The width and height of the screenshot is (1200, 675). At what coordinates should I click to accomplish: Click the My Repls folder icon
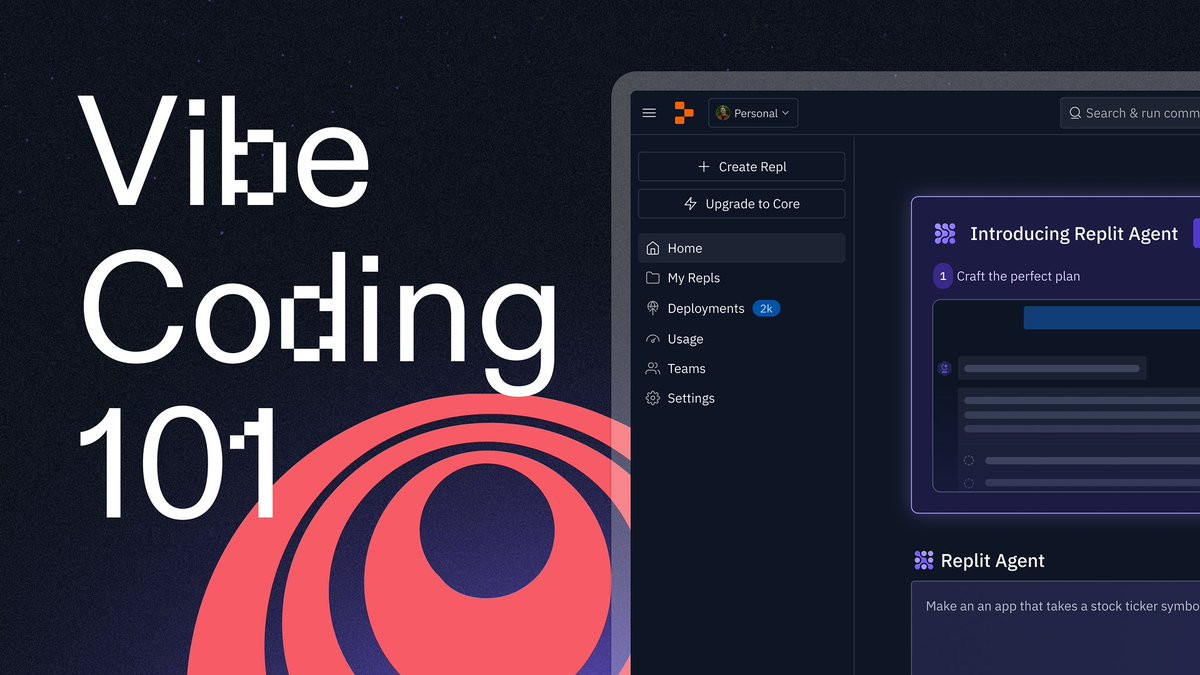tap(653, 278)
